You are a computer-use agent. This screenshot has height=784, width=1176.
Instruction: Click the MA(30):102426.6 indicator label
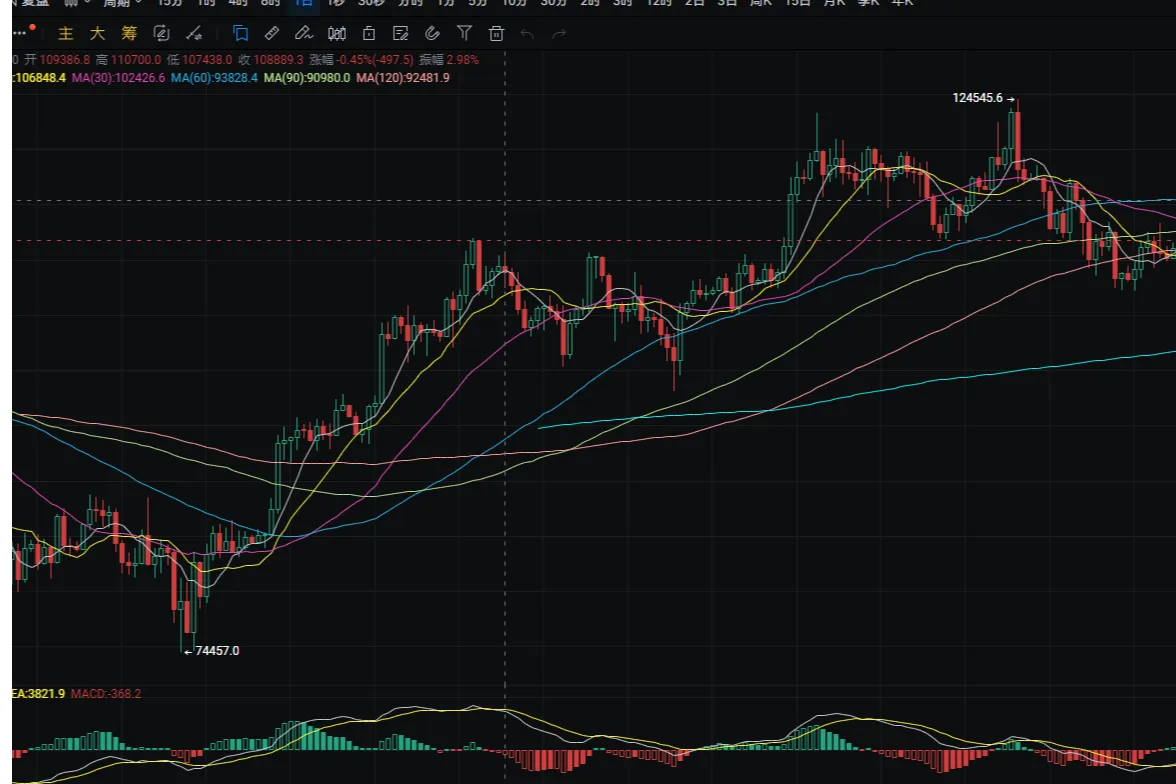(118, 77)
